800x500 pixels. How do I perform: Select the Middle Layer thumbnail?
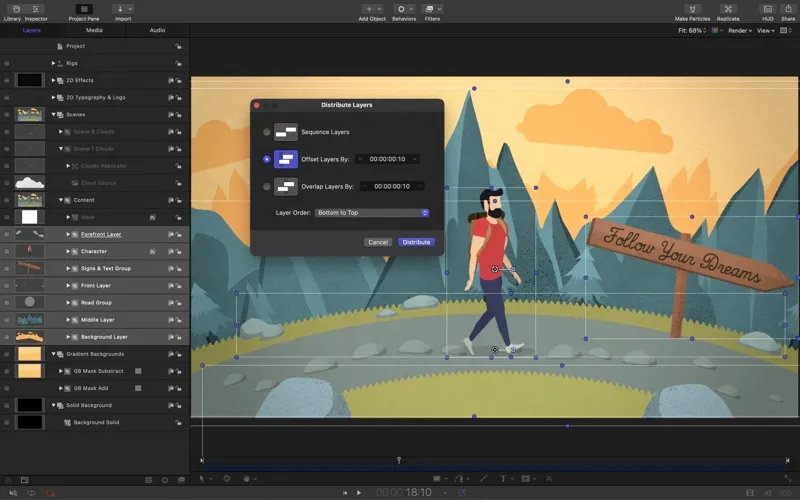[30, 320]
